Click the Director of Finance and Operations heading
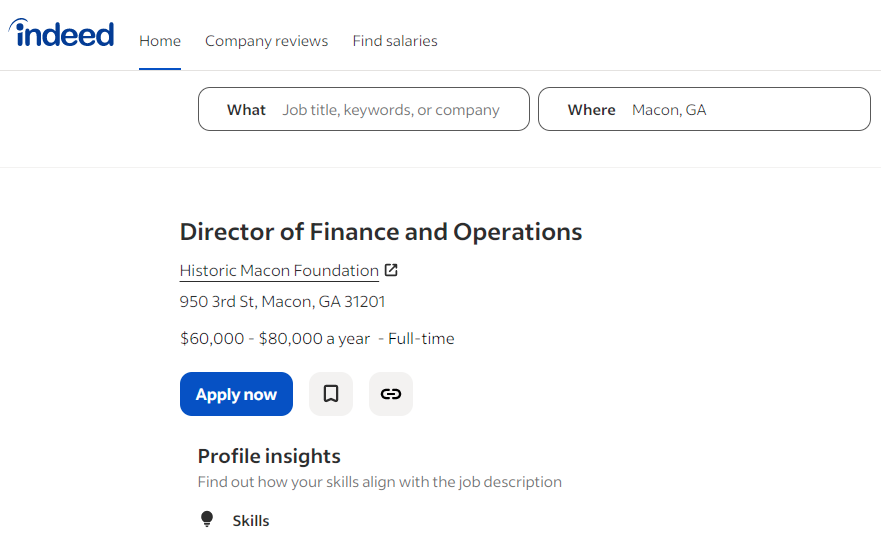The width and height of the screenshot is (881, 536). pyautogui.click(x=381, y=232)
